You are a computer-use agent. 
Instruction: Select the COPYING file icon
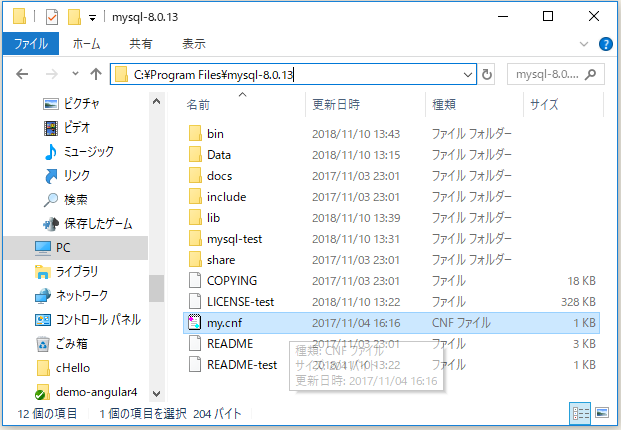point(195,280)
